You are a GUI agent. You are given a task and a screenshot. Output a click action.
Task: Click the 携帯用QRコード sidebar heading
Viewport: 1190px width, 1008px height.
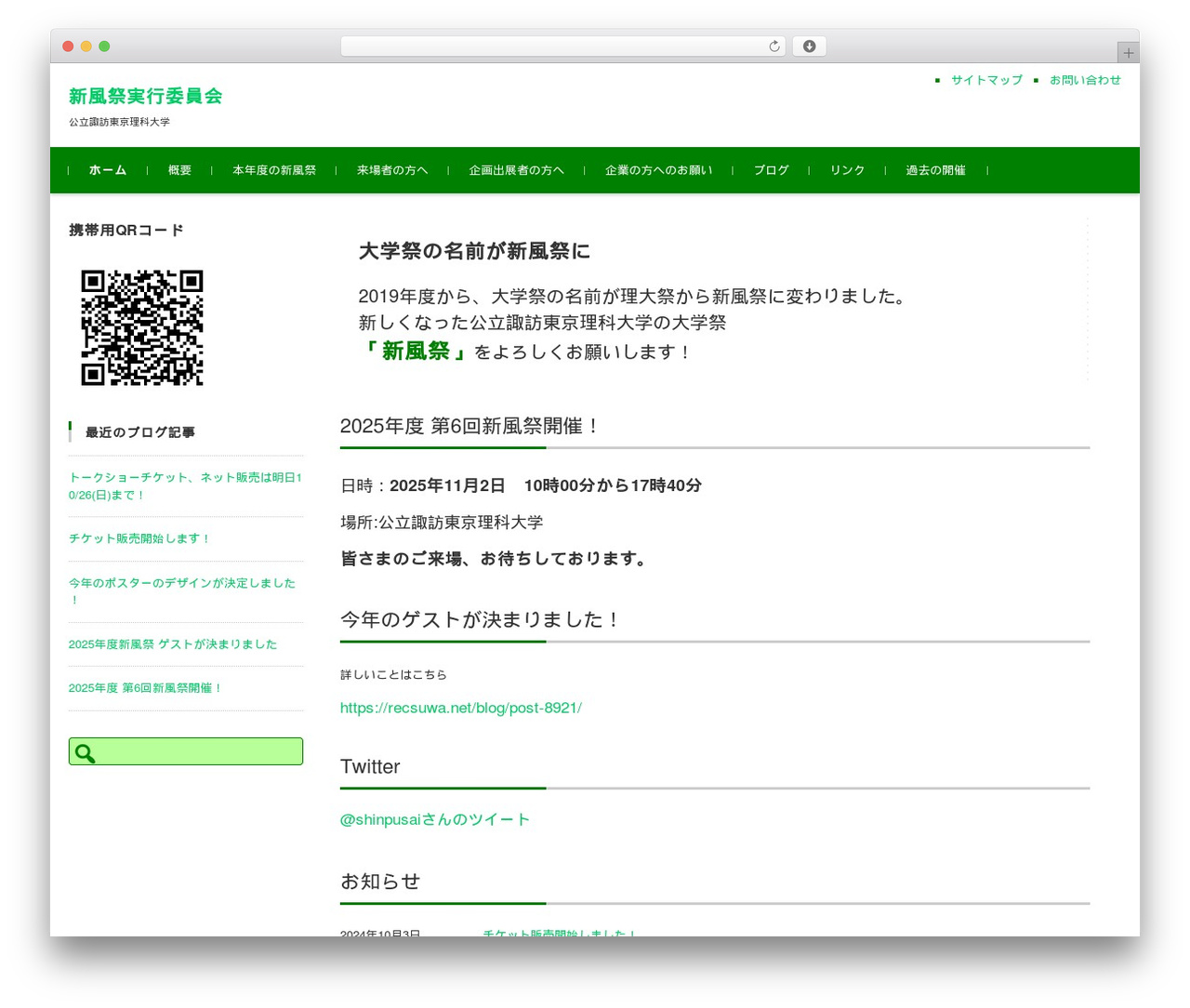coord(126,230)
